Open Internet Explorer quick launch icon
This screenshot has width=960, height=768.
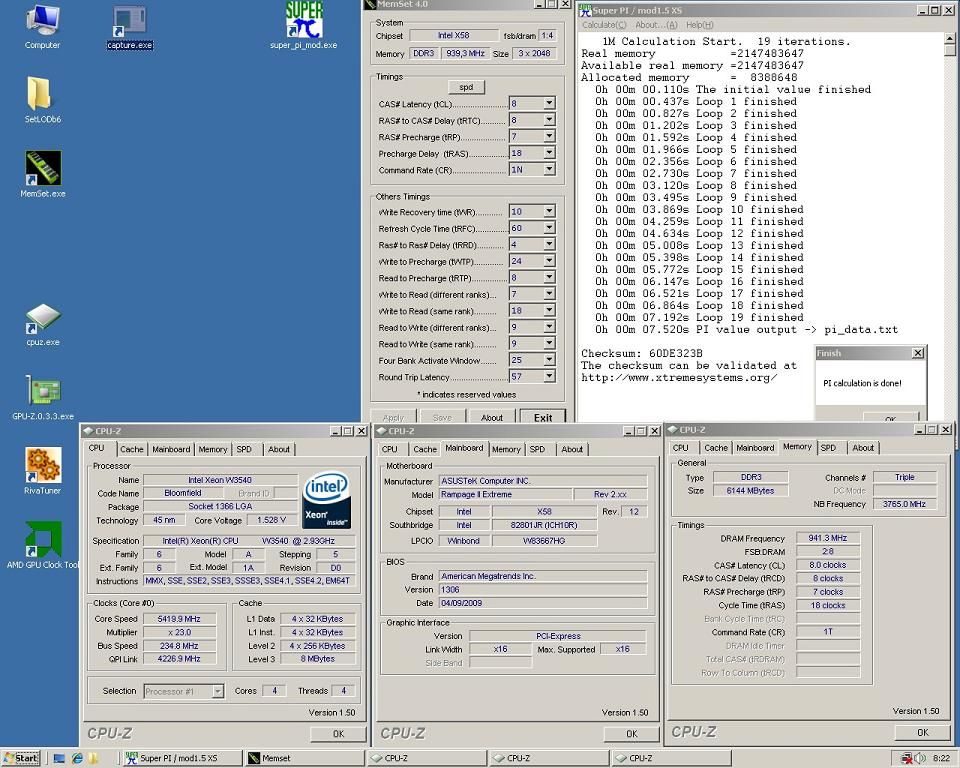(x=77, y=758)
